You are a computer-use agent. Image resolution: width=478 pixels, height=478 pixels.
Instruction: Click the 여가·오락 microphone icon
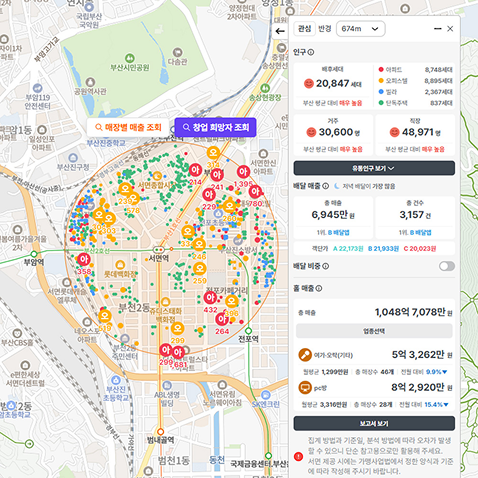(x=305, y=355)
